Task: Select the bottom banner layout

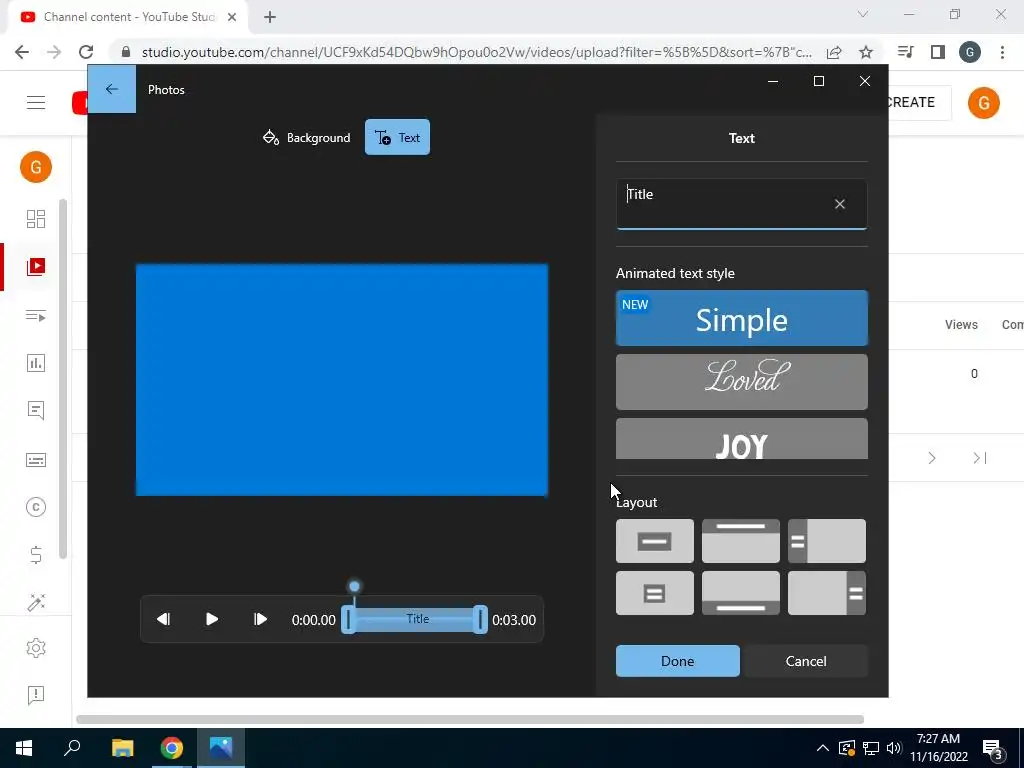Action: pos(741,593)
